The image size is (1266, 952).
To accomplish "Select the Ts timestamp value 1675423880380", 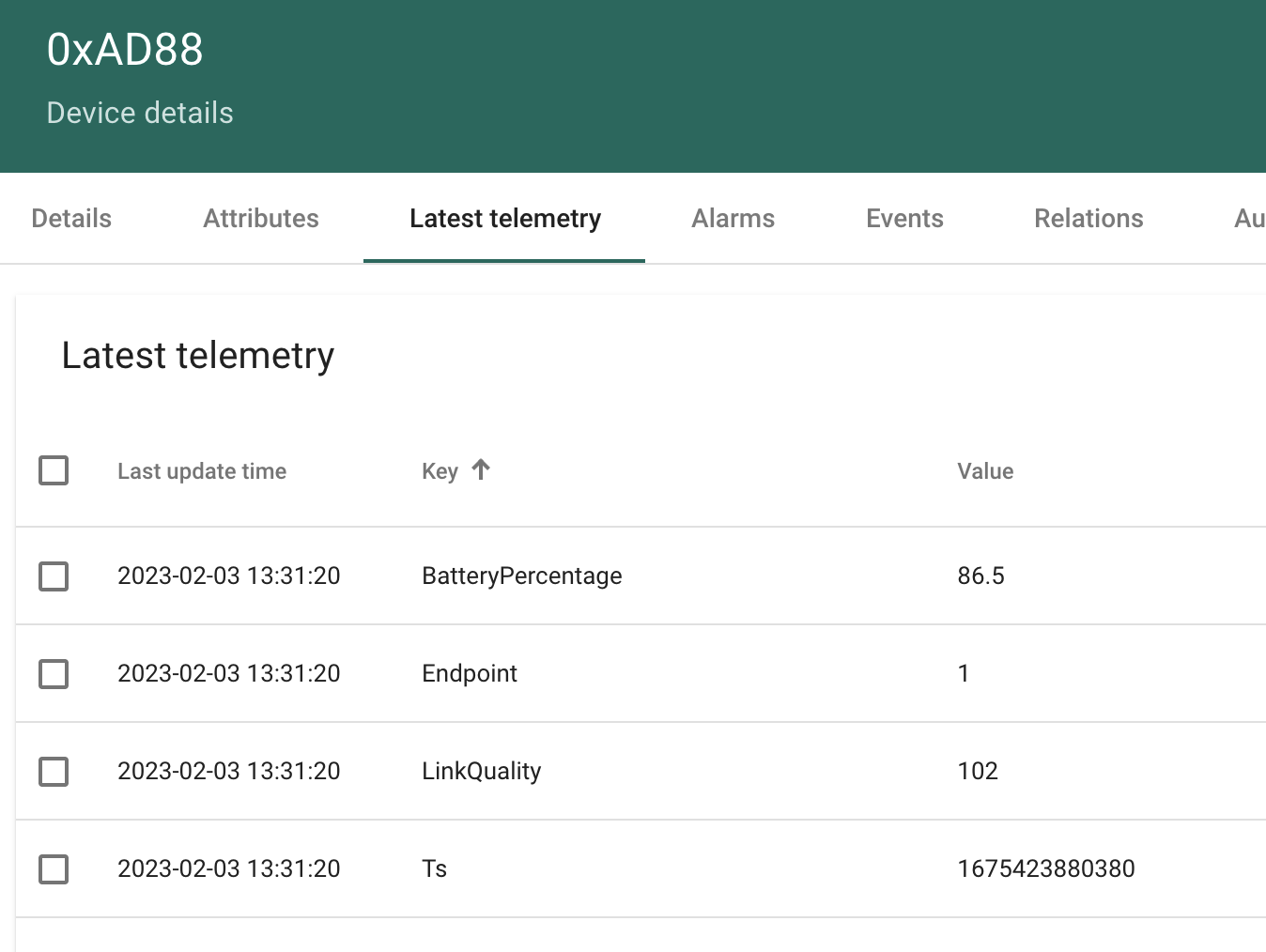I will coord(1046,868).
